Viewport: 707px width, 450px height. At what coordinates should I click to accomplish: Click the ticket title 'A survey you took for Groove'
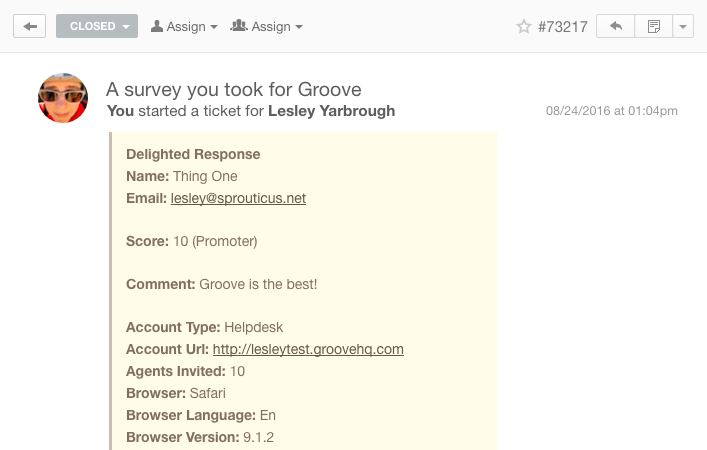234,89
